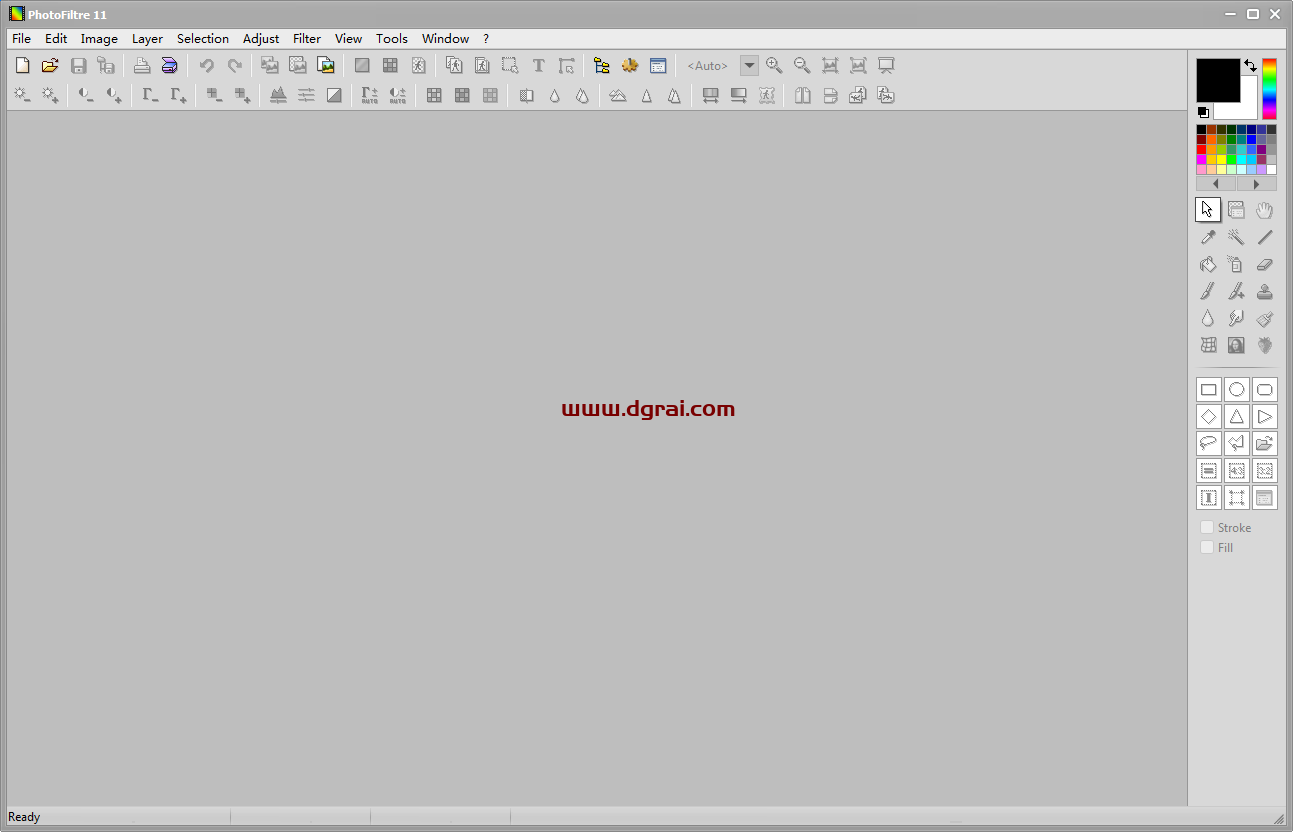Swap foreground and background colors
The image size is (1293, 832).
coord(1250,65)
